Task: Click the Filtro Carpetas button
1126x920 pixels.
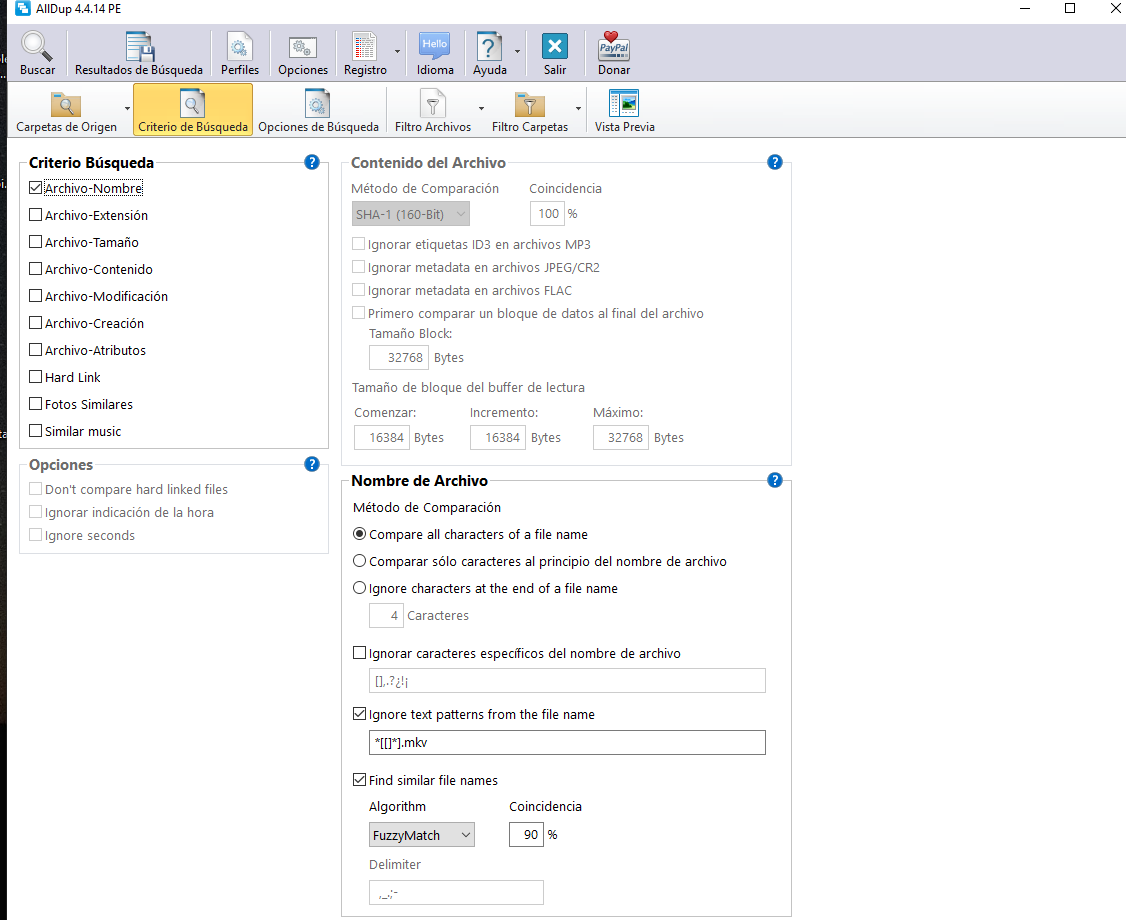Action: [x=529, y=109]
